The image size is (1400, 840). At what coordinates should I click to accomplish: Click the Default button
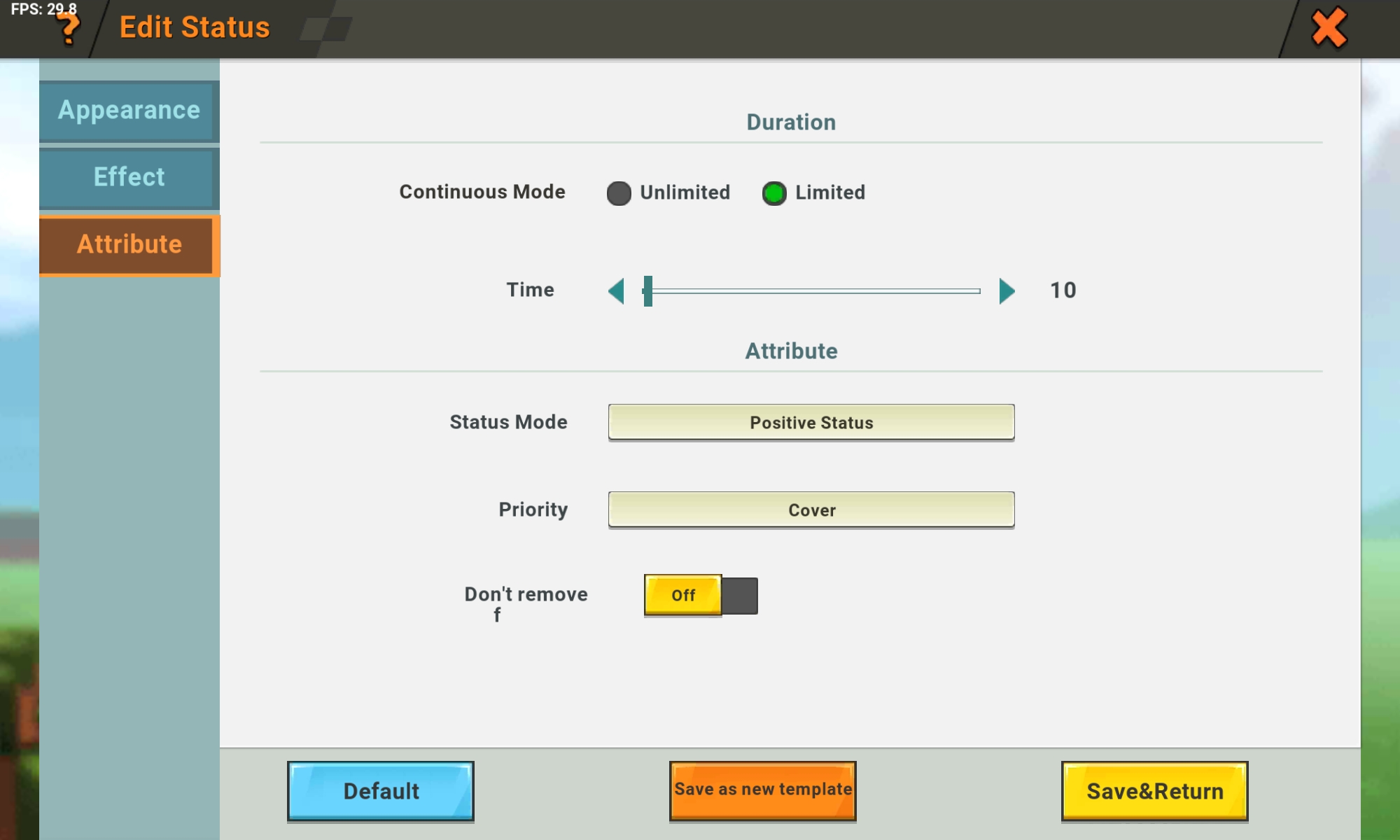pyautogui.click(x=381, y=791)
